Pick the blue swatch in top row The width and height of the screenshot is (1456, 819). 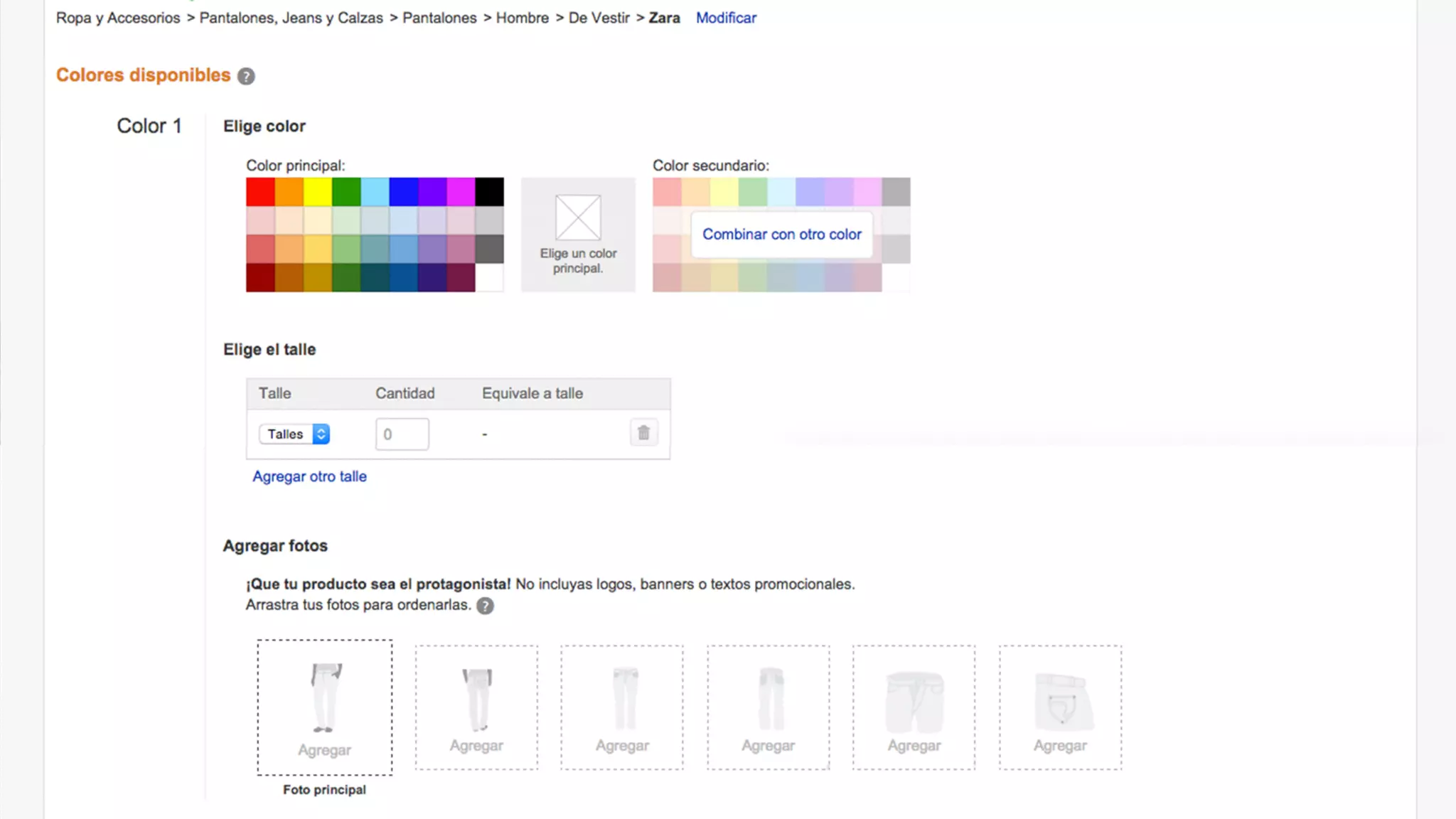[x=403, y=192]
